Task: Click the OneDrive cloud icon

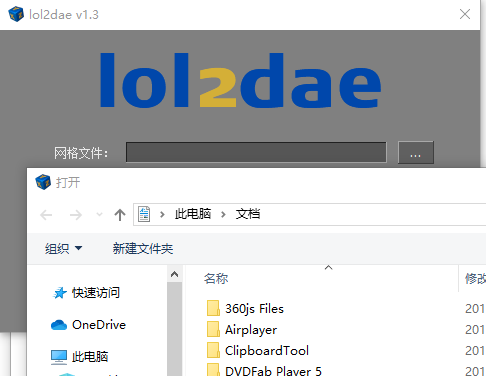Action: [59, 325]
